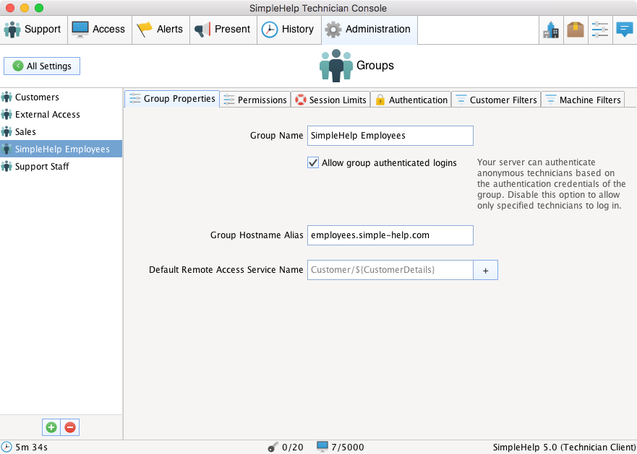Click the sliders icon on Group Properties tab
Viewport: 637px width, 454px height.
pyautogui.click(x=134, y=98)
